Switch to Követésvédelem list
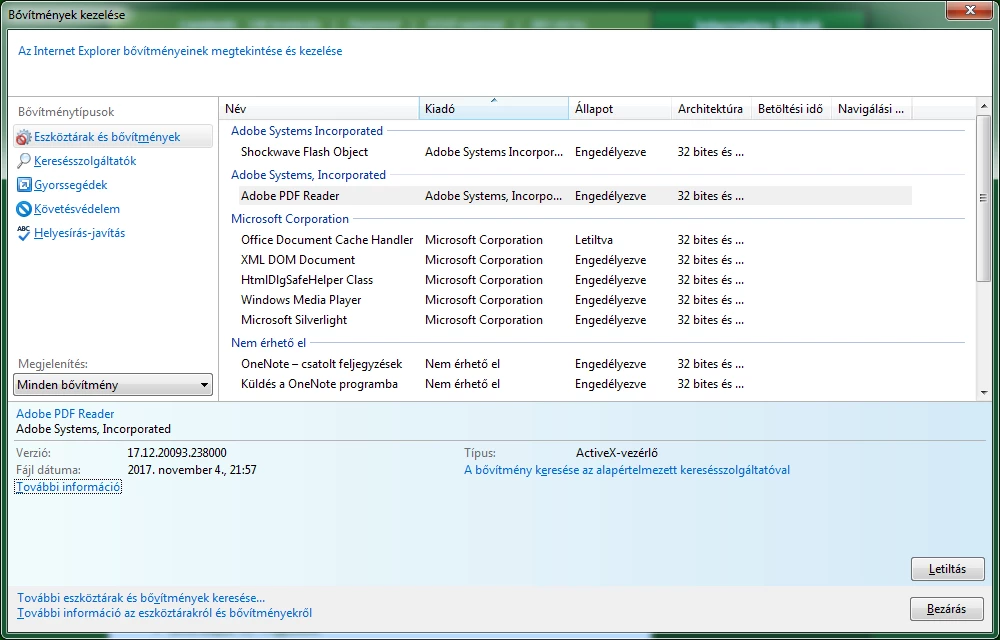 (x=77, y=208)
